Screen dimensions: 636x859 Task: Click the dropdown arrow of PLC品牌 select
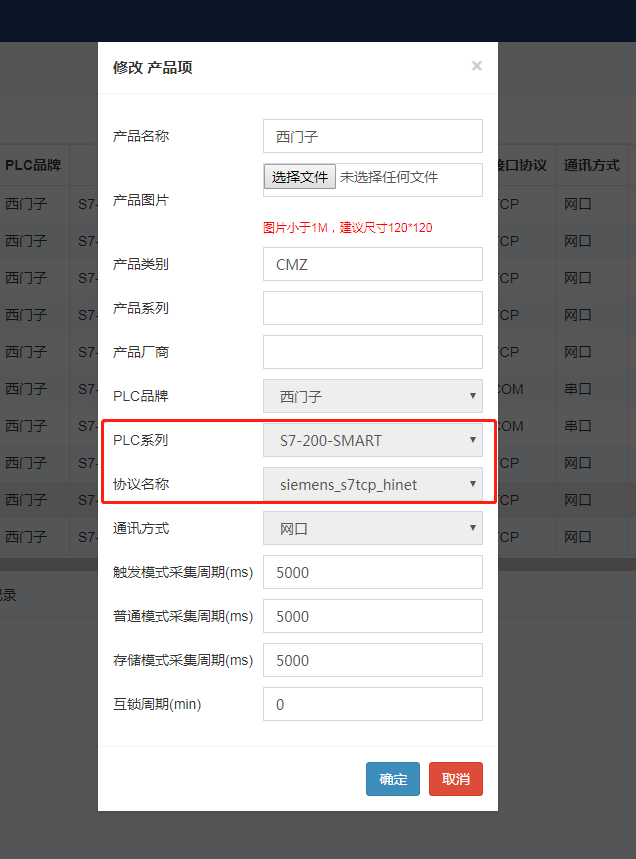tap(472, 396)
